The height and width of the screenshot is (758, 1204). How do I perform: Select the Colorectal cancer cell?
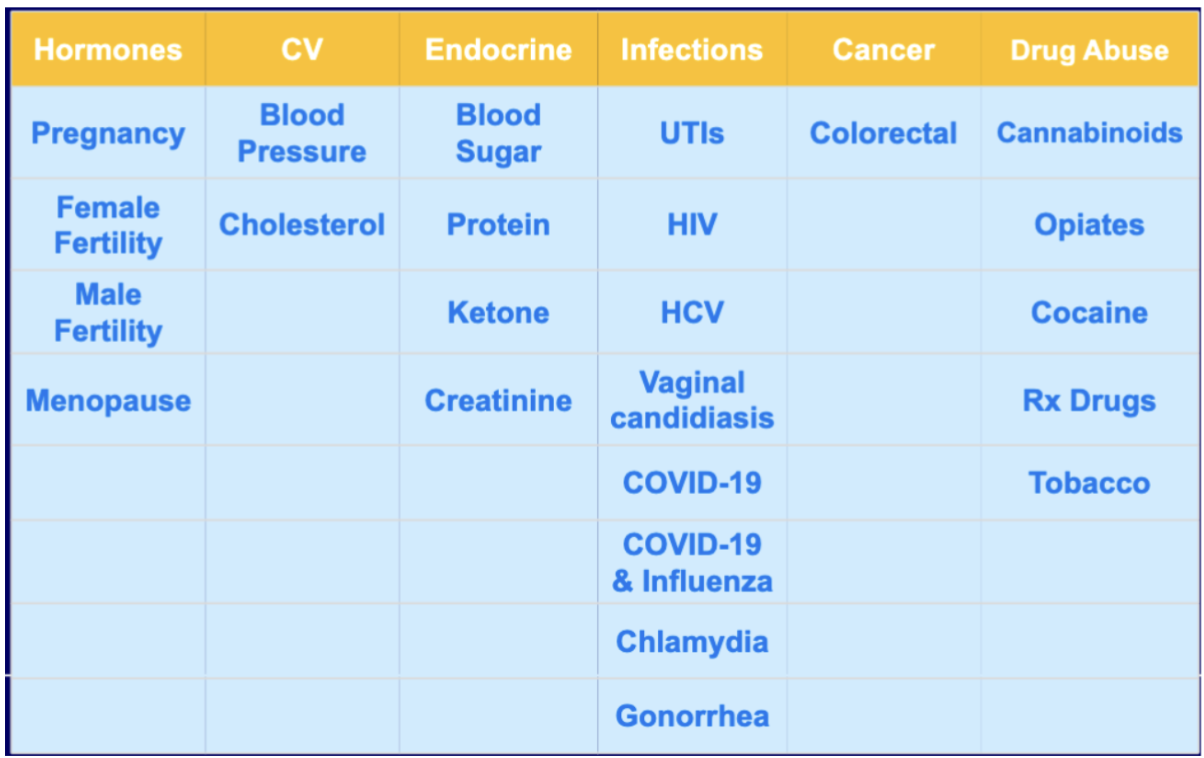[x=883, y=133]
